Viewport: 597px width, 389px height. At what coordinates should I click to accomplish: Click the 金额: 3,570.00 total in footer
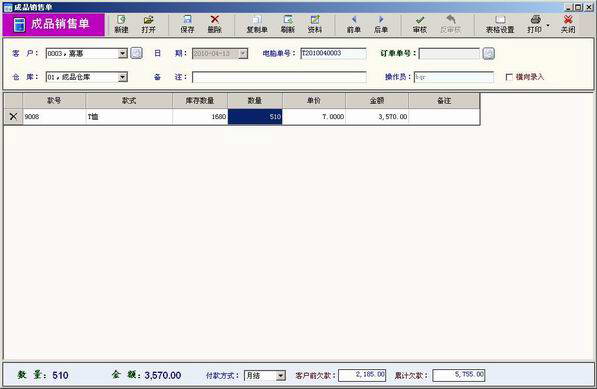[146, 375]
